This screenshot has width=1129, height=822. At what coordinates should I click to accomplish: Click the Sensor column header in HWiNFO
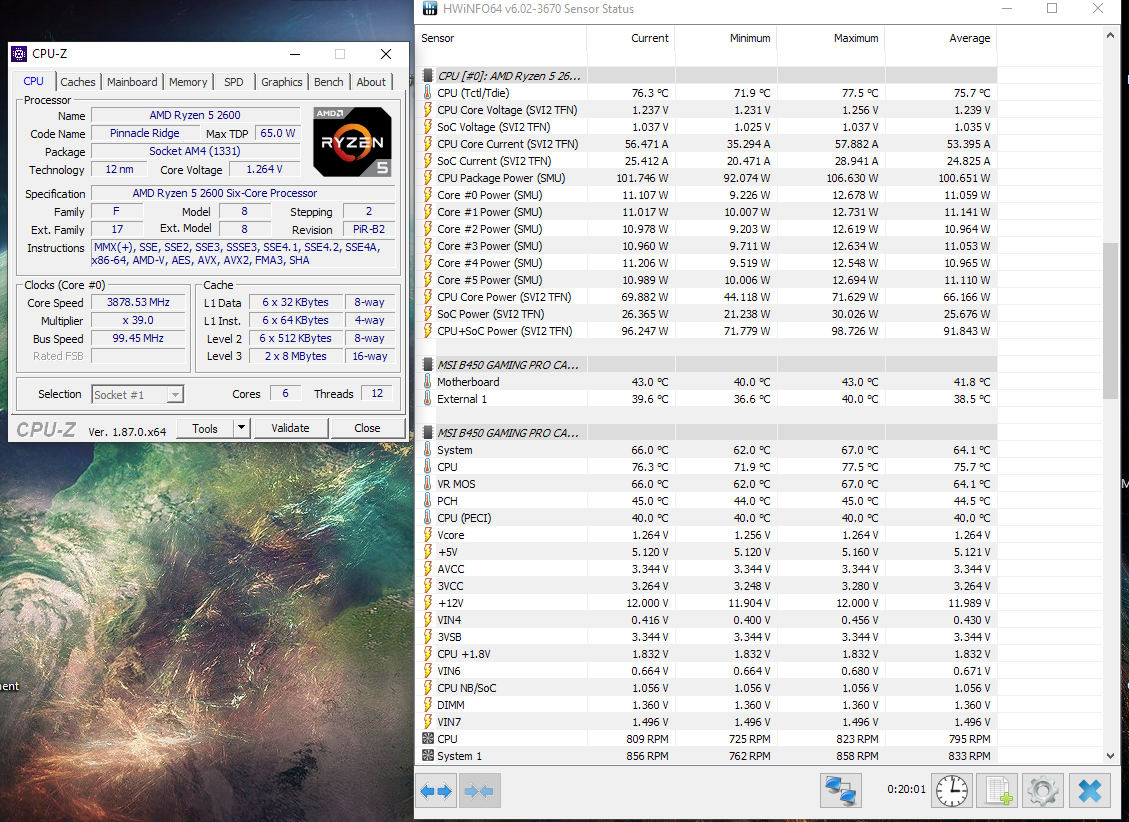[500, 38]
